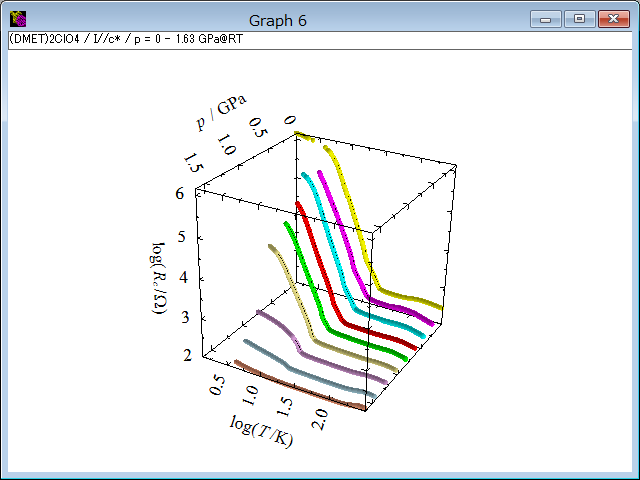The image size is (640, 480).
Task: Click the Graph 6 window app icon
Action: (x=18, y=19)
